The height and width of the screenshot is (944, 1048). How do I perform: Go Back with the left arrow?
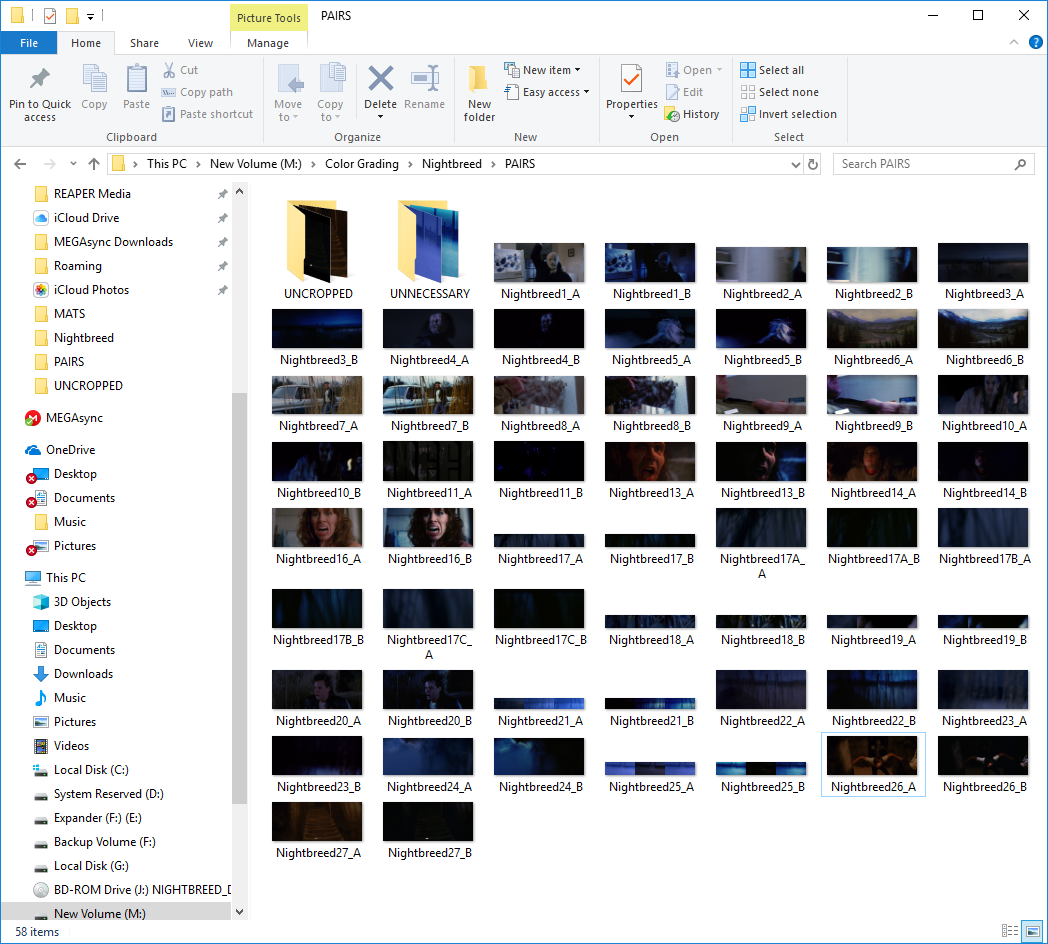pos(20,164)
